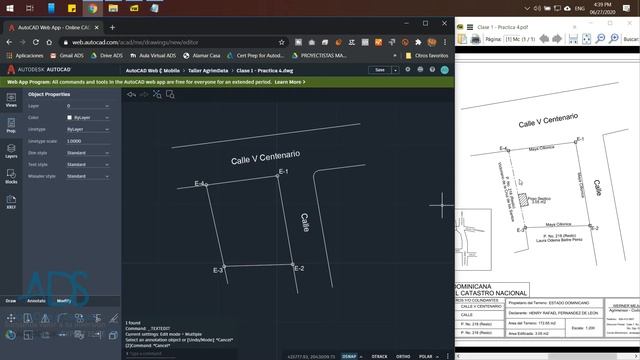This screenshot has width=640, height=360.
Task: Zoom out on the PDF viewer
Action: 600,39
